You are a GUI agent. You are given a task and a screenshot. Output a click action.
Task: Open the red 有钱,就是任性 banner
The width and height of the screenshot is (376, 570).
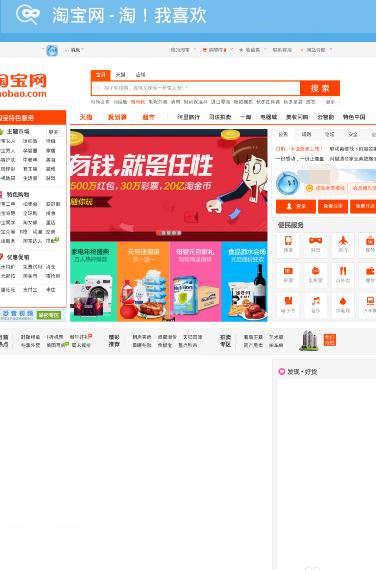point(169,185)
